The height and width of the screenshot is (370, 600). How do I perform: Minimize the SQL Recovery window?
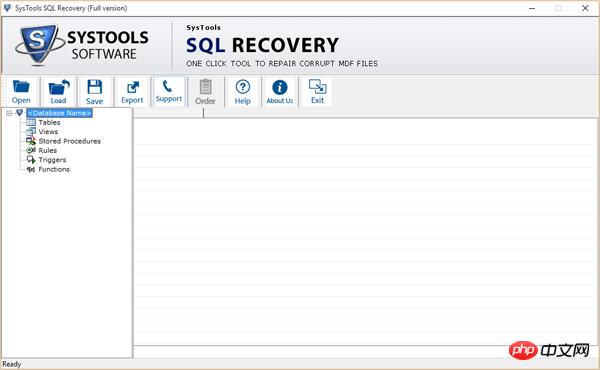(x=532, y=8)
